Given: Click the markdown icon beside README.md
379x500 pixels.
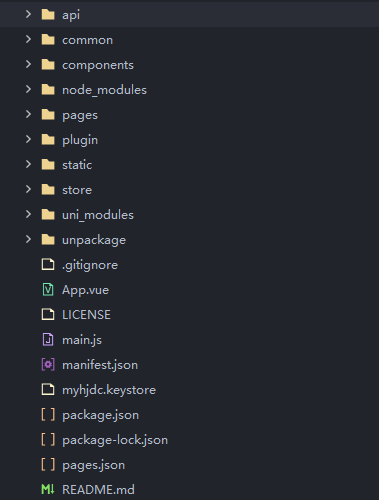Looking at the screenshot, I should click(x=48, y=489).
